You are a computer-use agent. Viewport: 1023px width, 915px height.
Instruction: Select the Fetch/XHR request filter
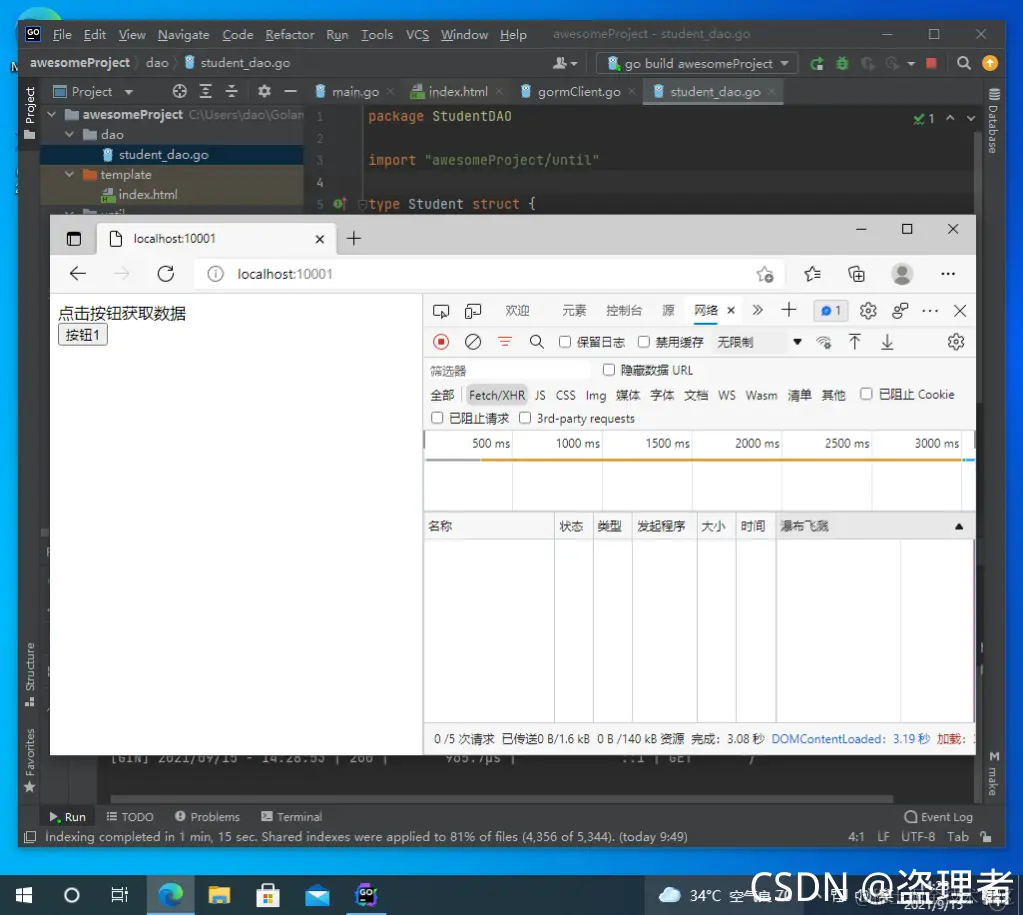[x=496, y=394]
